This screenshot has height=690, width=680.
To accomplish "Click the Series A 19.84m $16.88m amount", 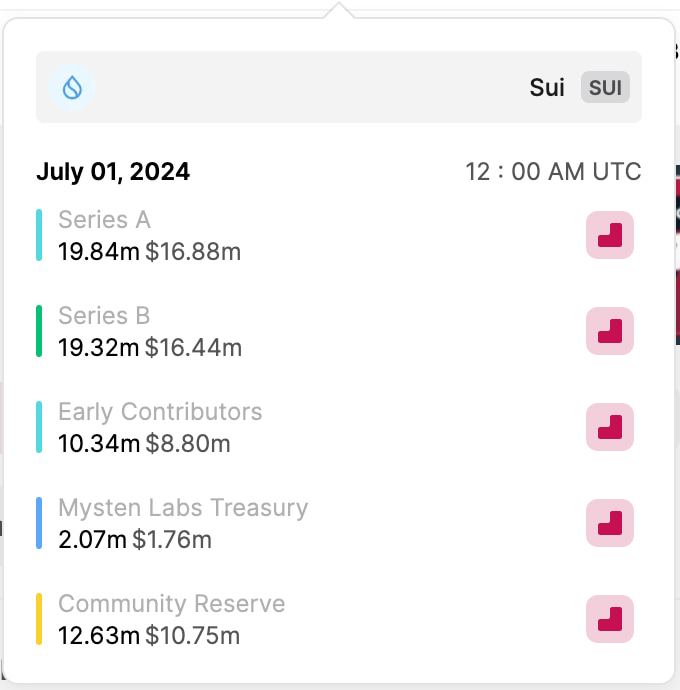I will pos(149,252).
